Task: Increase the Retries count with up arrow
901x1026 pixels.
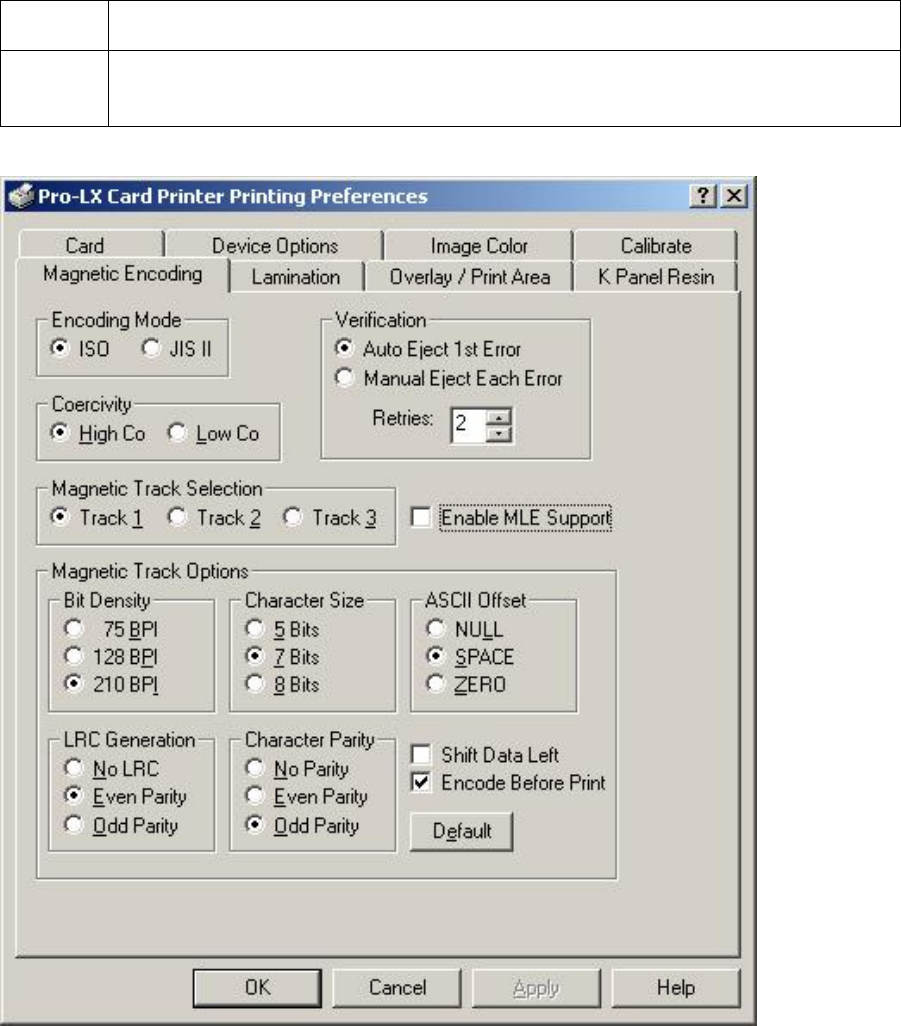Action: click(499, 417)
